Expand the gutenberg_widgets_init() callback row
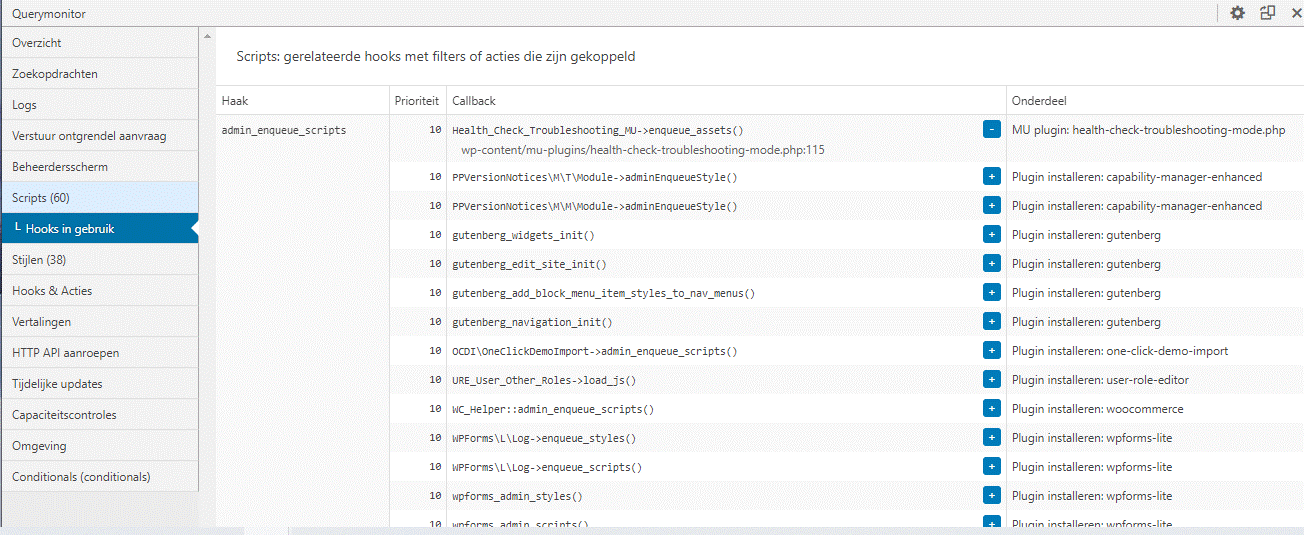This screenshot has width=1304, height=535. [991, 234]
